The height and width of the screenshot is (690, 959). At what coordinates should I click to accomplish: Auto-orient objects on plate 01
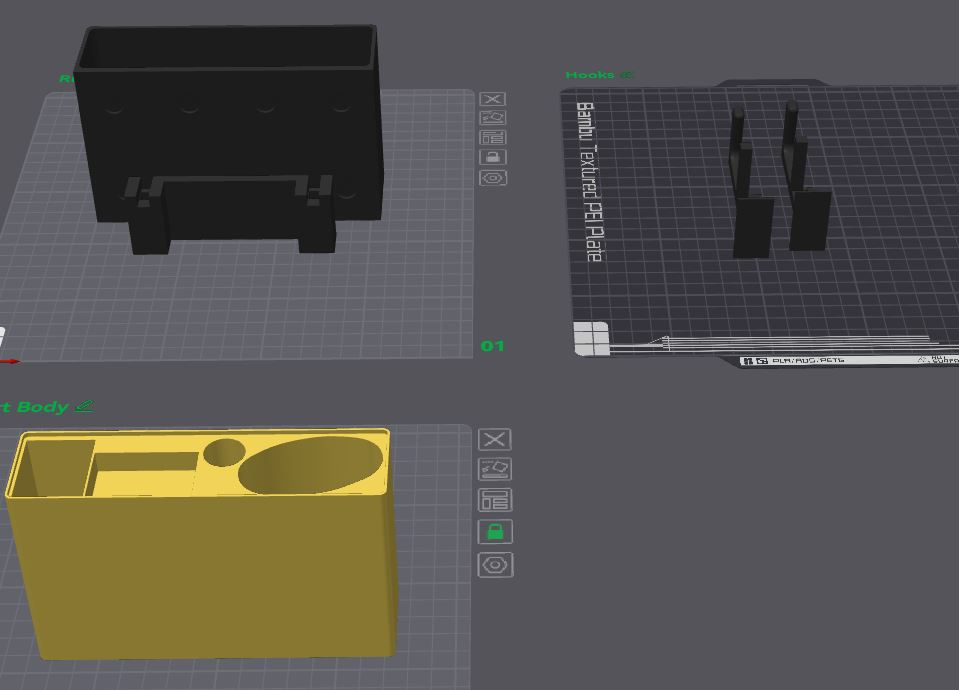(x=492, y=118)
